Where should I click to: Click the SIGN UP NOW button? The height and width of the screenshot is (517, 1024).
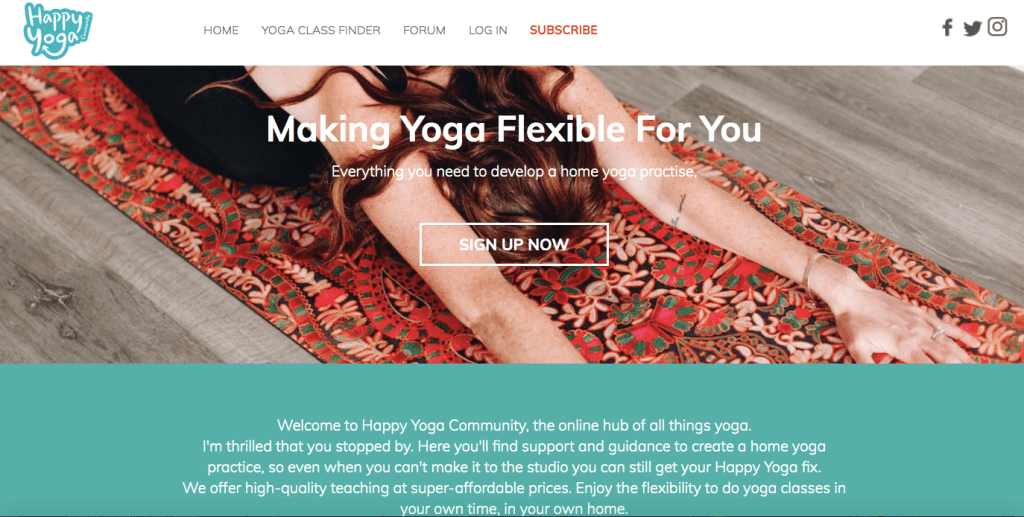click(x=514, y=244)
